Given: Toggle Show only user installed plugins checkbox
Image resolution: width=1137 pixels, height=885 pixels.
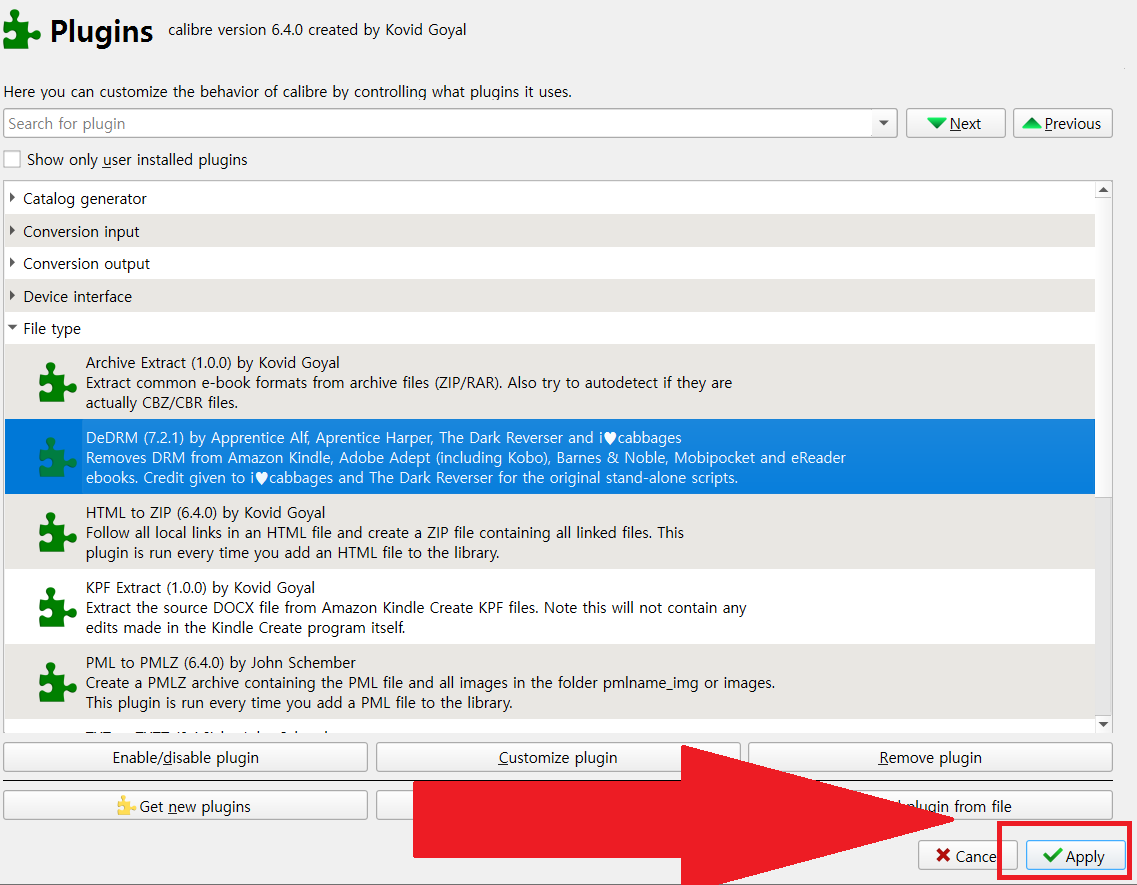Looking at the screenshot, I should [12, 159].
